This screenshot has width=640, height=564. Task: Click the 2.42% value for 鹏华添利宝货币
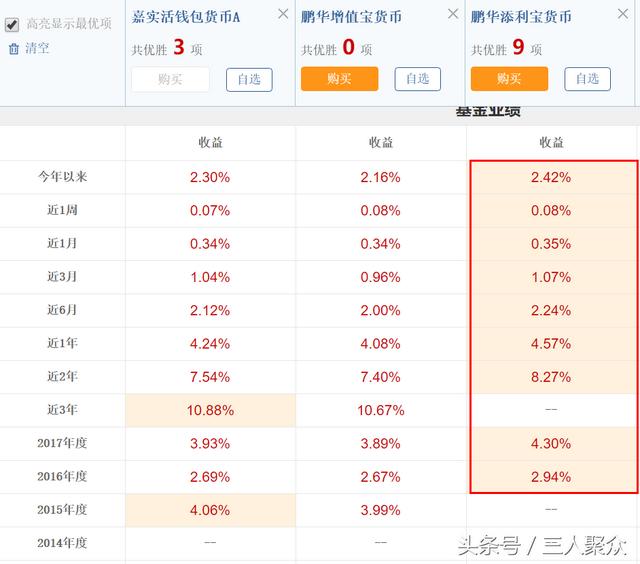pos(551,177)
